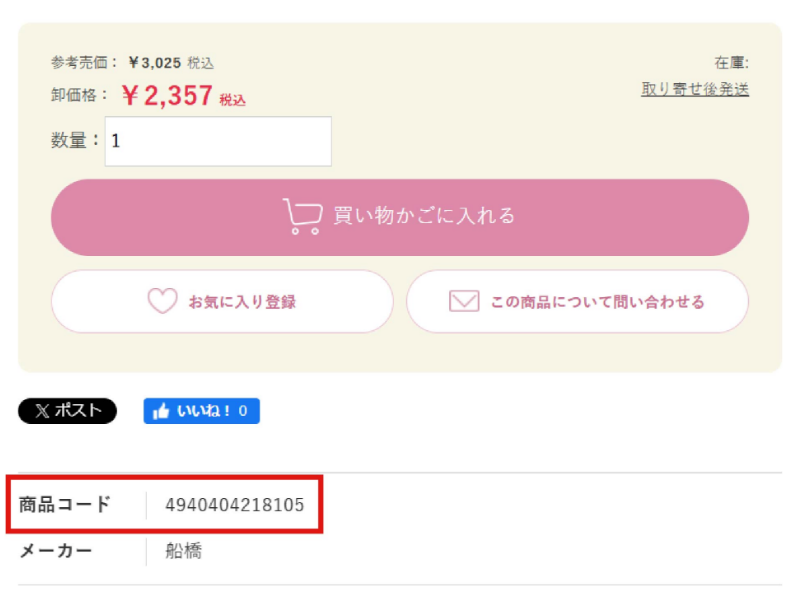
Task: Click the Facebook thumbs-up icon
Action: point(161,411)
